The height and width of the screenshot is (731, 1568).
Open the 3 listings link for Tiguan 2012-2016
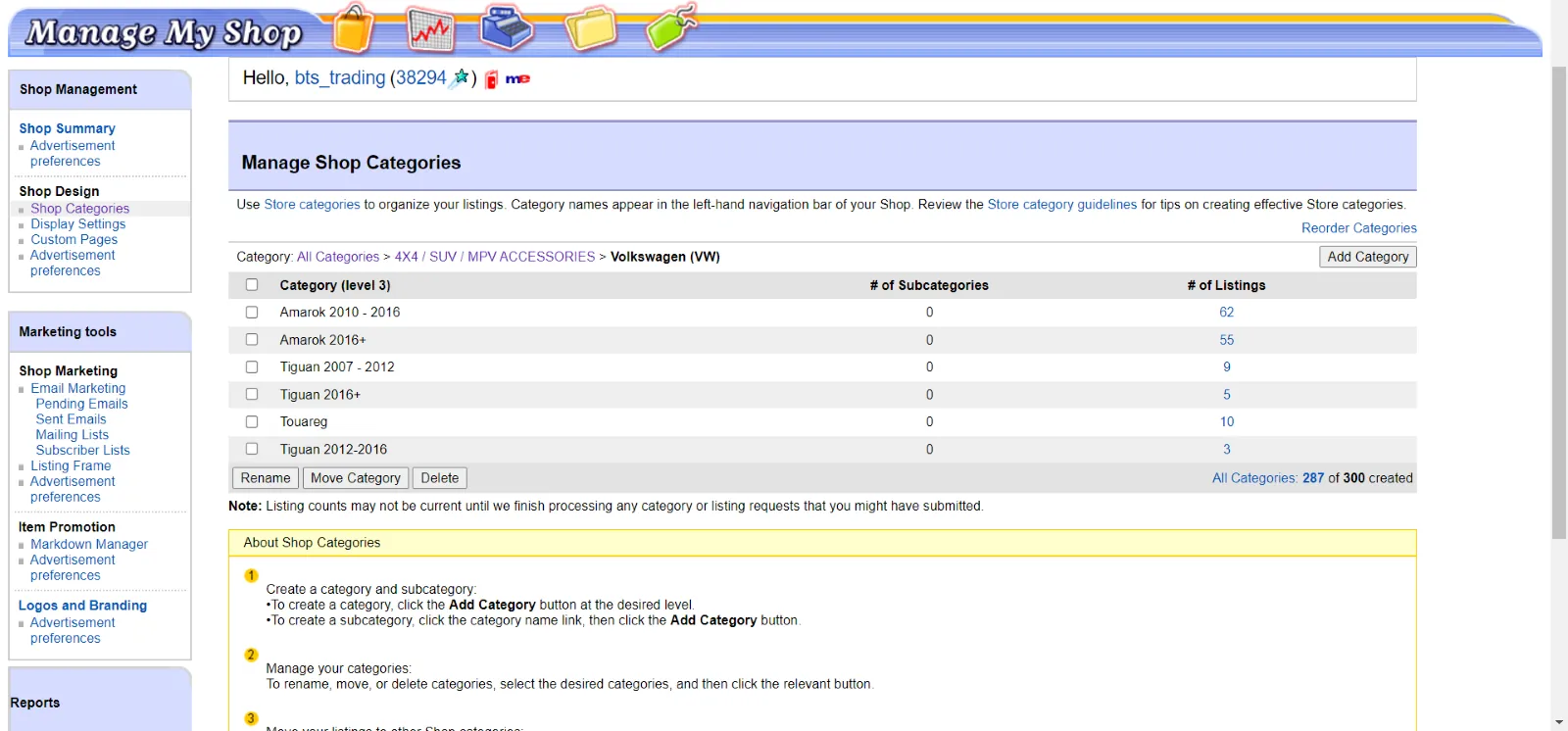coord(1227,450)
